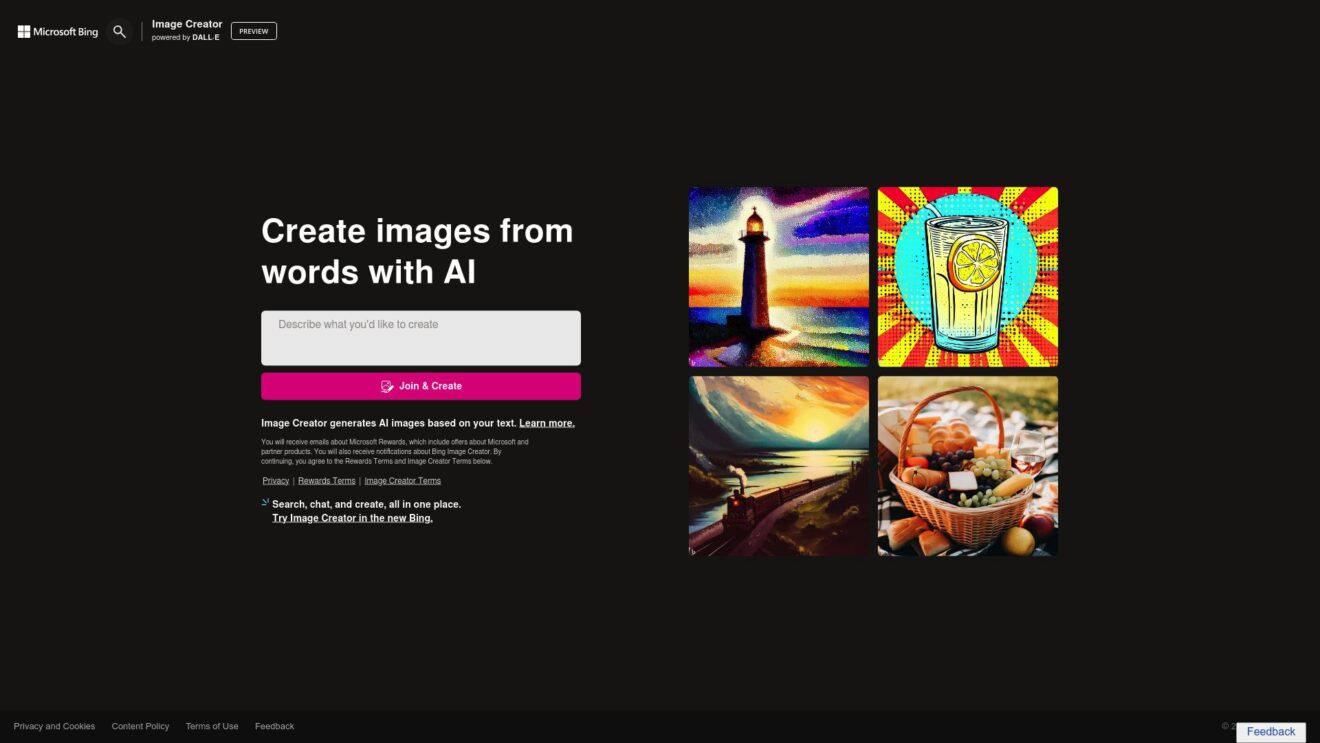Click the Microsoft grid logo icon
Viewport: 1320px width, 743px height.
(x=22, y=31)
